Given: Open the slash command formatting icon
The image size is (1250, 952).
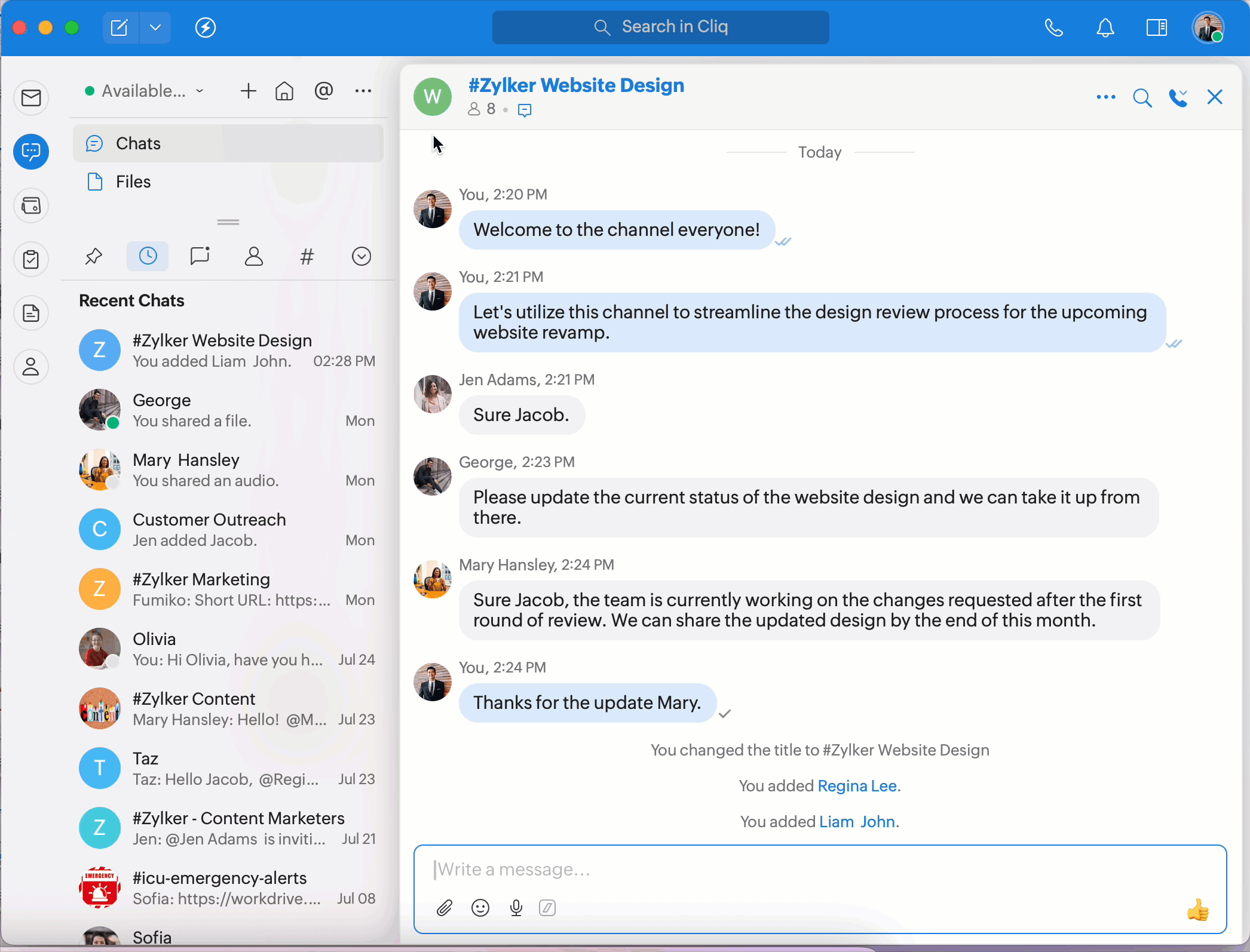Looking at the screenshot, I should [547, 908].
